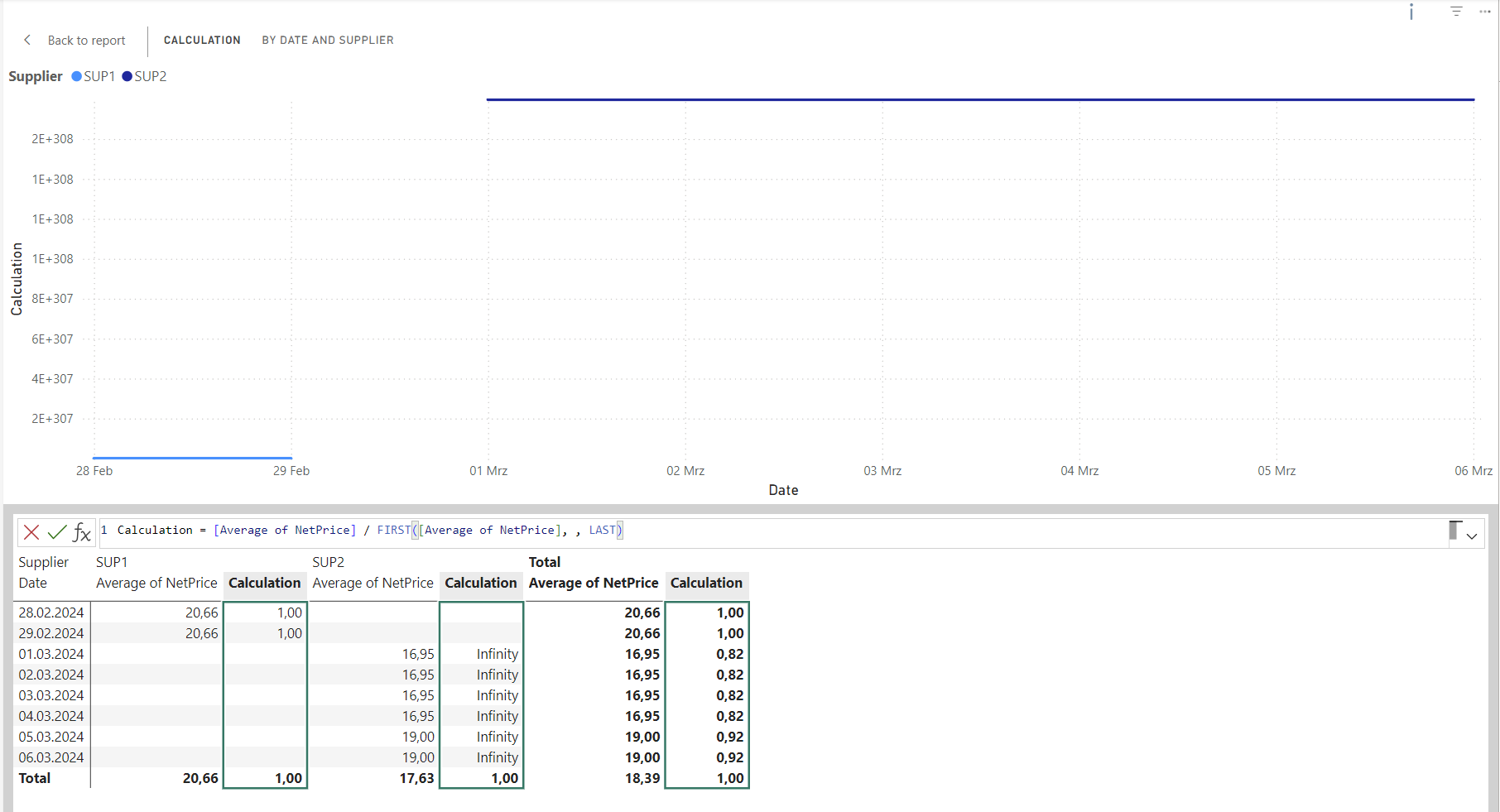Click the light-blue SUP1 line in chart
The width and height of the screenshot is (1500, 812).
click(192, 458)
